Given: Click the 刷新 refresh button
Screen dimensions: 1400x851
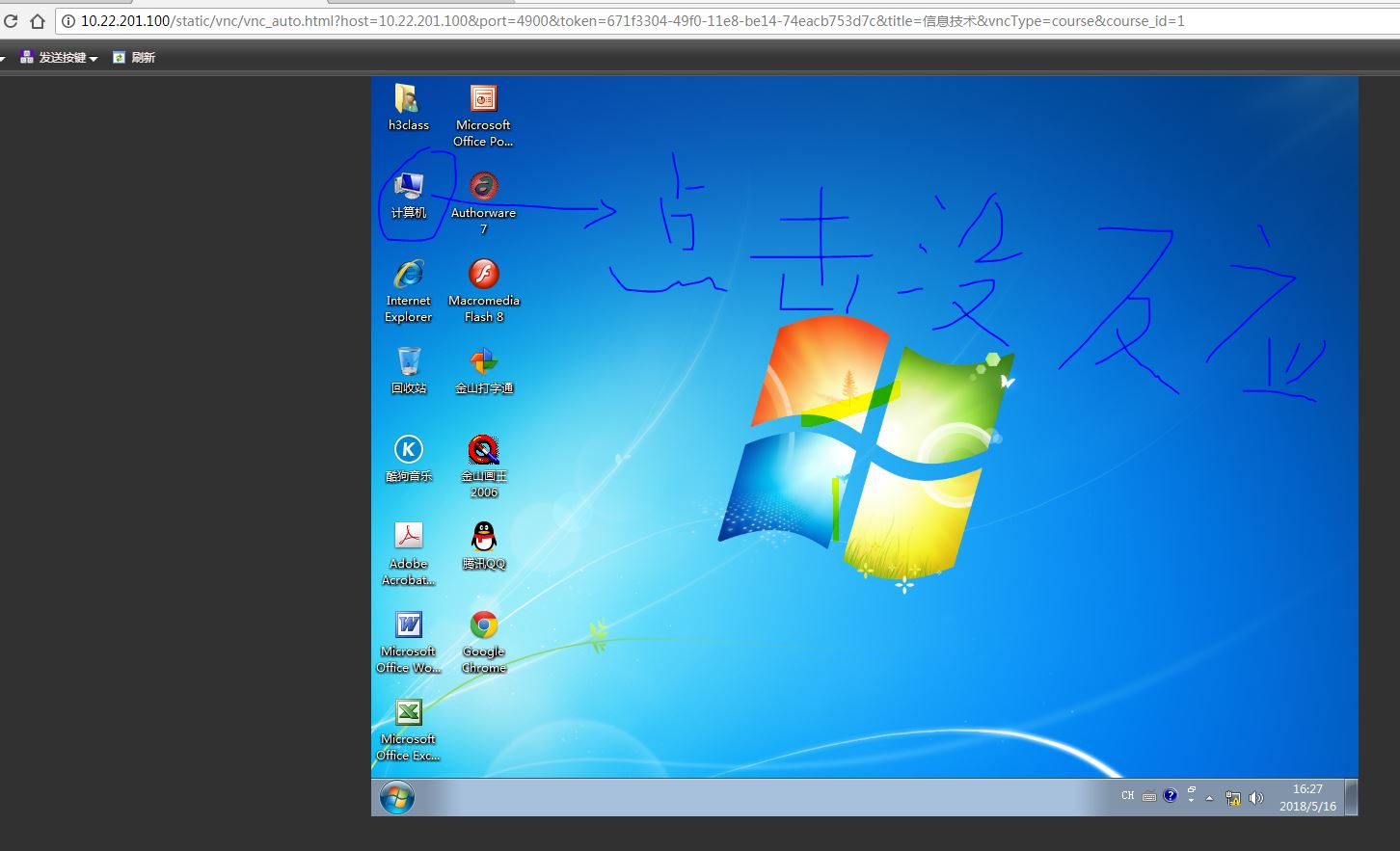Looking at the screenshot, I should (134, 58).
